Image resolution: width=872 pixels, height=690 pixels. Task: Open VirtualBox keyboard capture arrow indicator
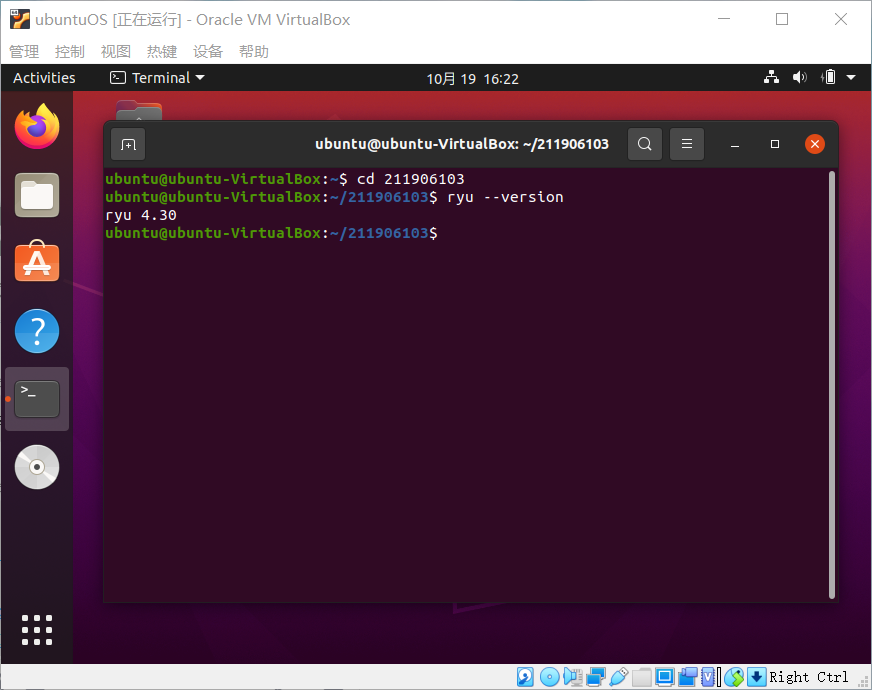[756, 677]
